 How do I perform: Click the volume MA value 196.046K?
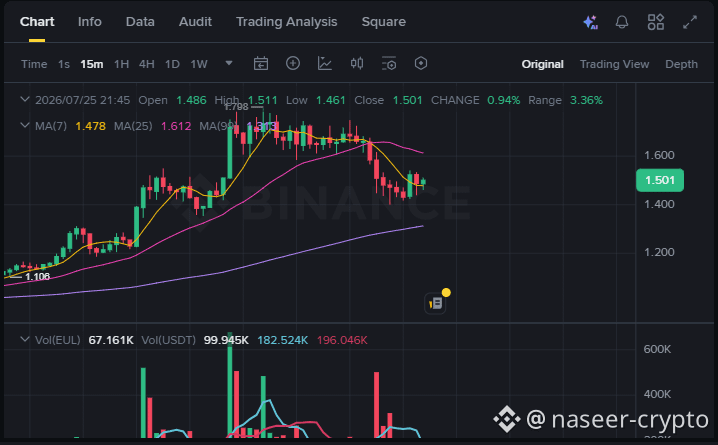342,340
